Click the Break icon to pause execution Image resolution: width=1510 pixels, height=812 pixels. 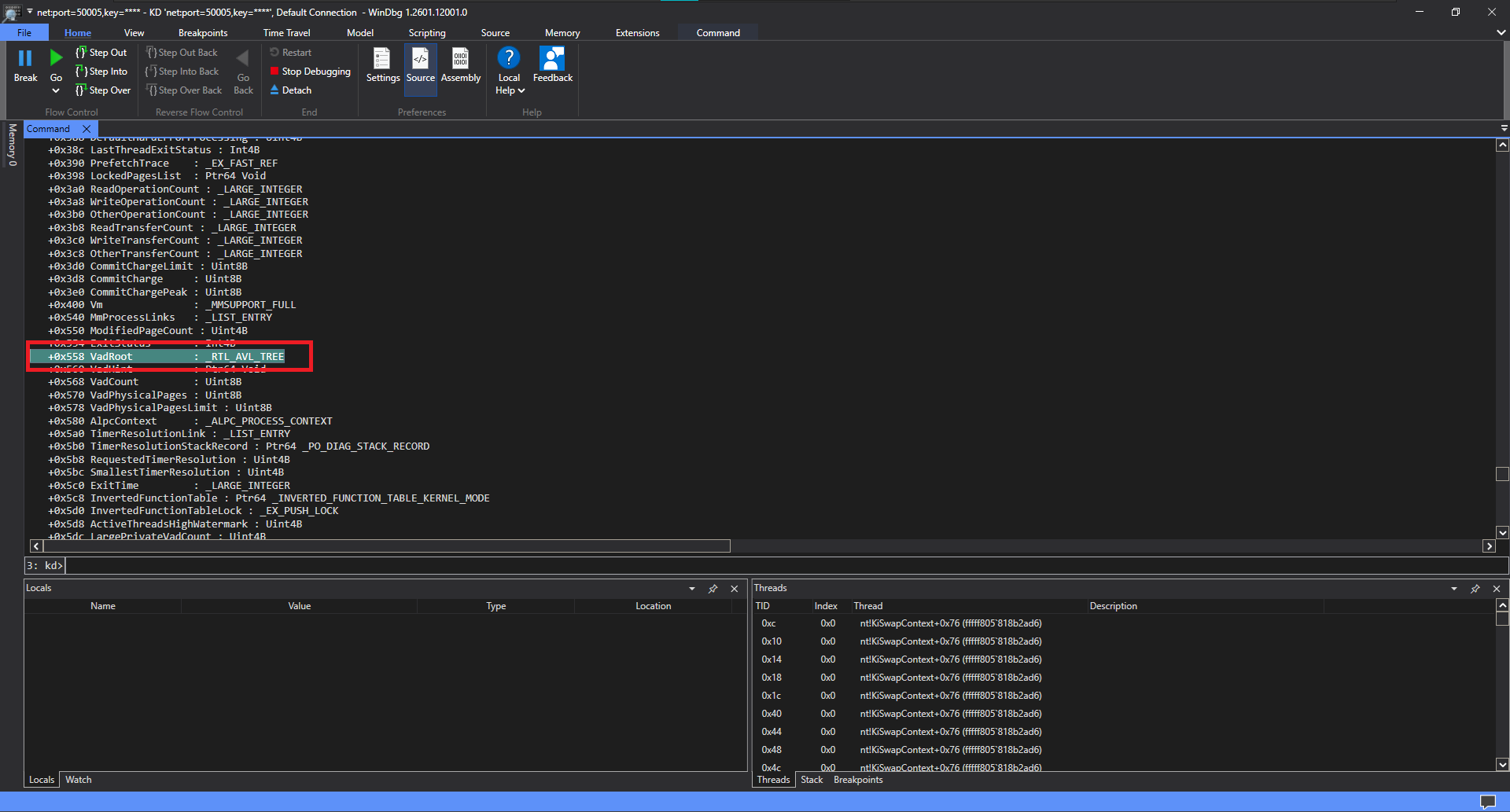click(x=25, y=68)
